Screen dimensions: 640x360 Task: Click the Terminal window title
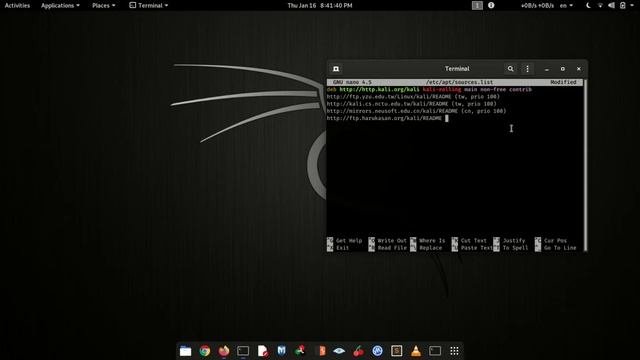point(457,69)
